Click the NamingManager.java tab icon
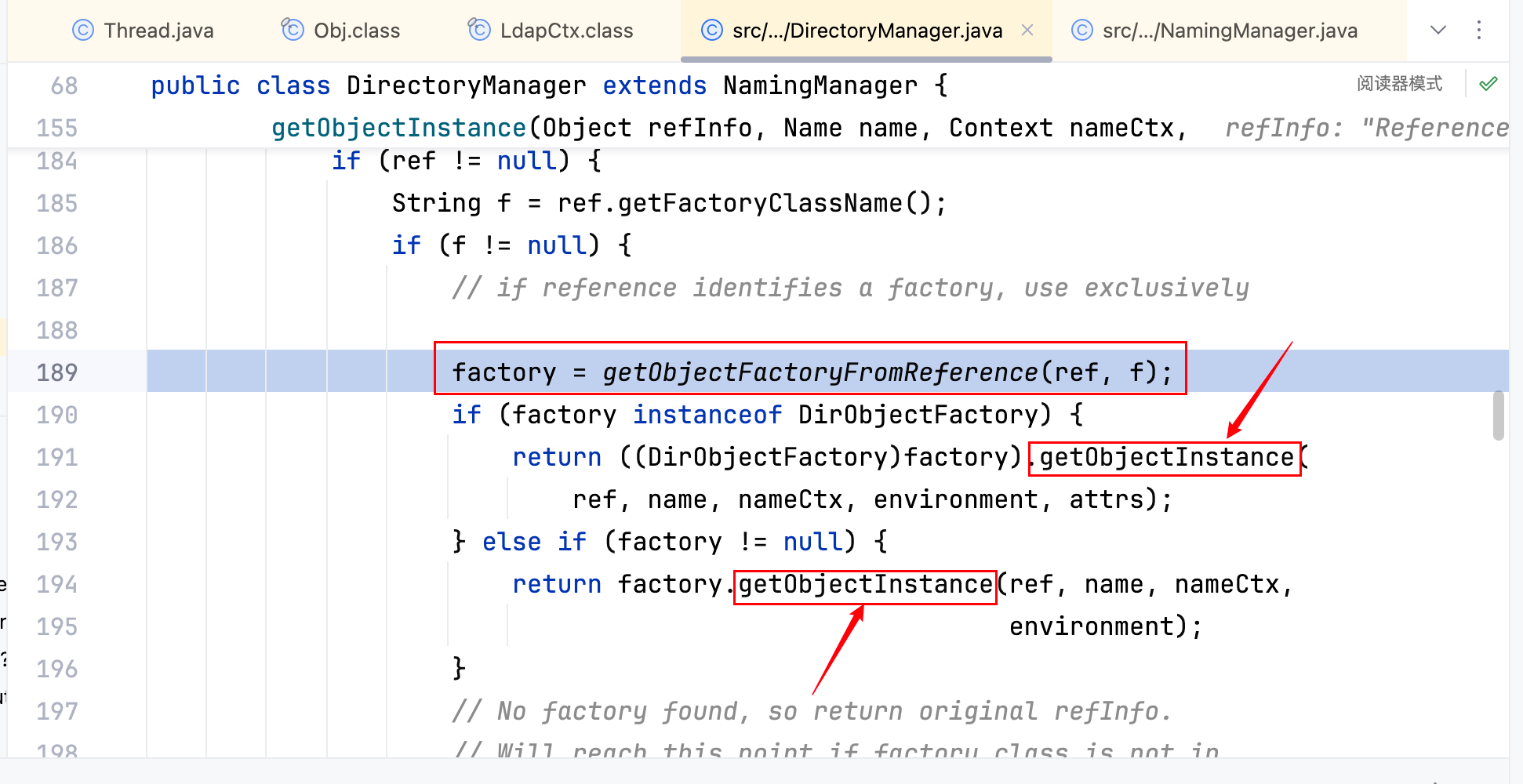The height and width of the screenshot is (784, 1523). (1081, 31)
